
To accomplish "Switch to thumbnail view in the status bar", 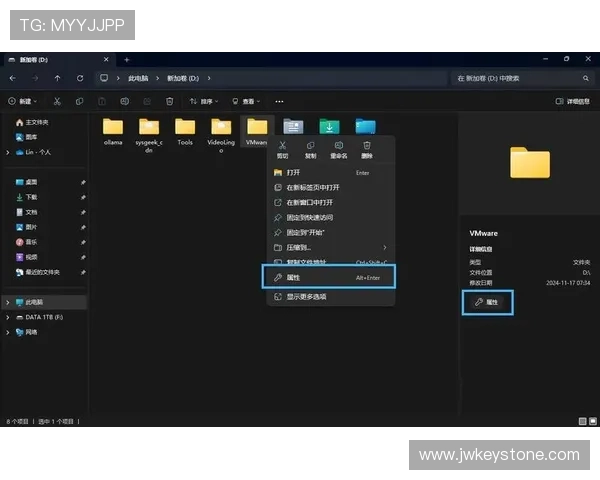I will (x=590, y=422).
